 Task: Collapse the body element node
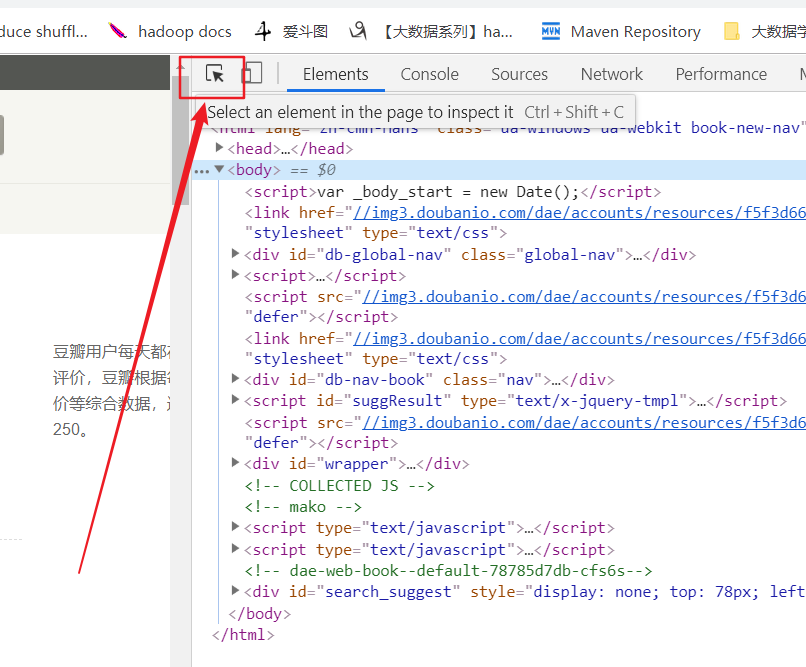(219, 169)
